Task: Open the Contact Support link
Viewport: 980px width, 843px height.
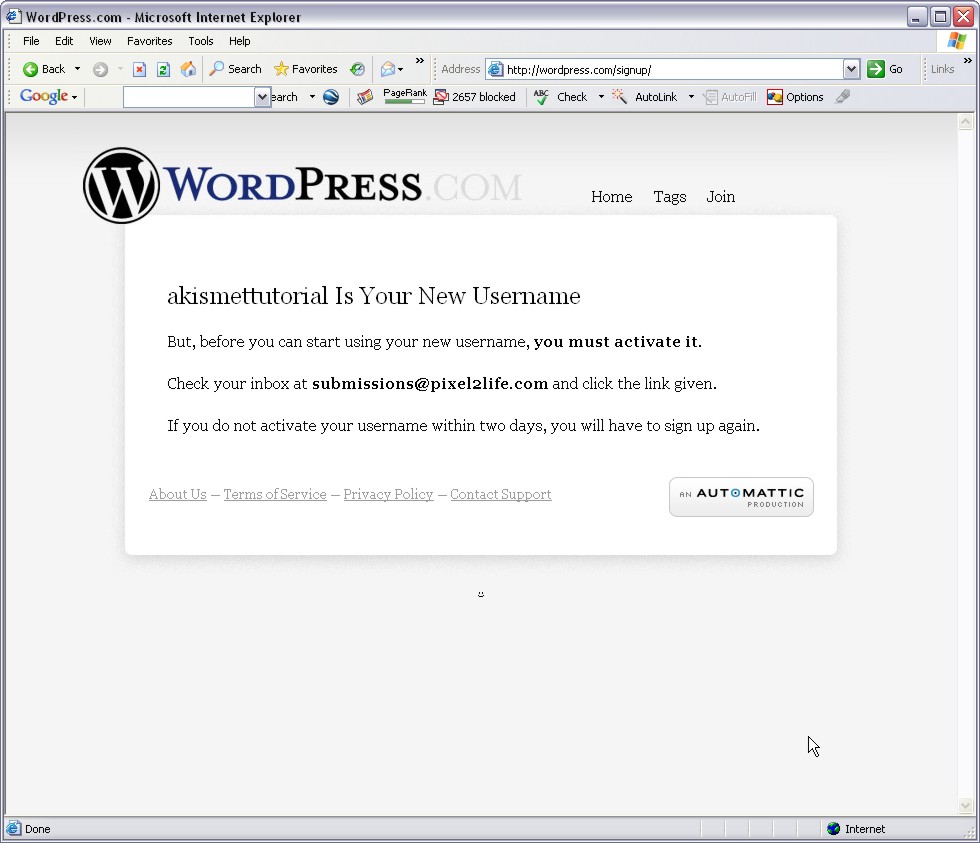Action: pos(501,494)
